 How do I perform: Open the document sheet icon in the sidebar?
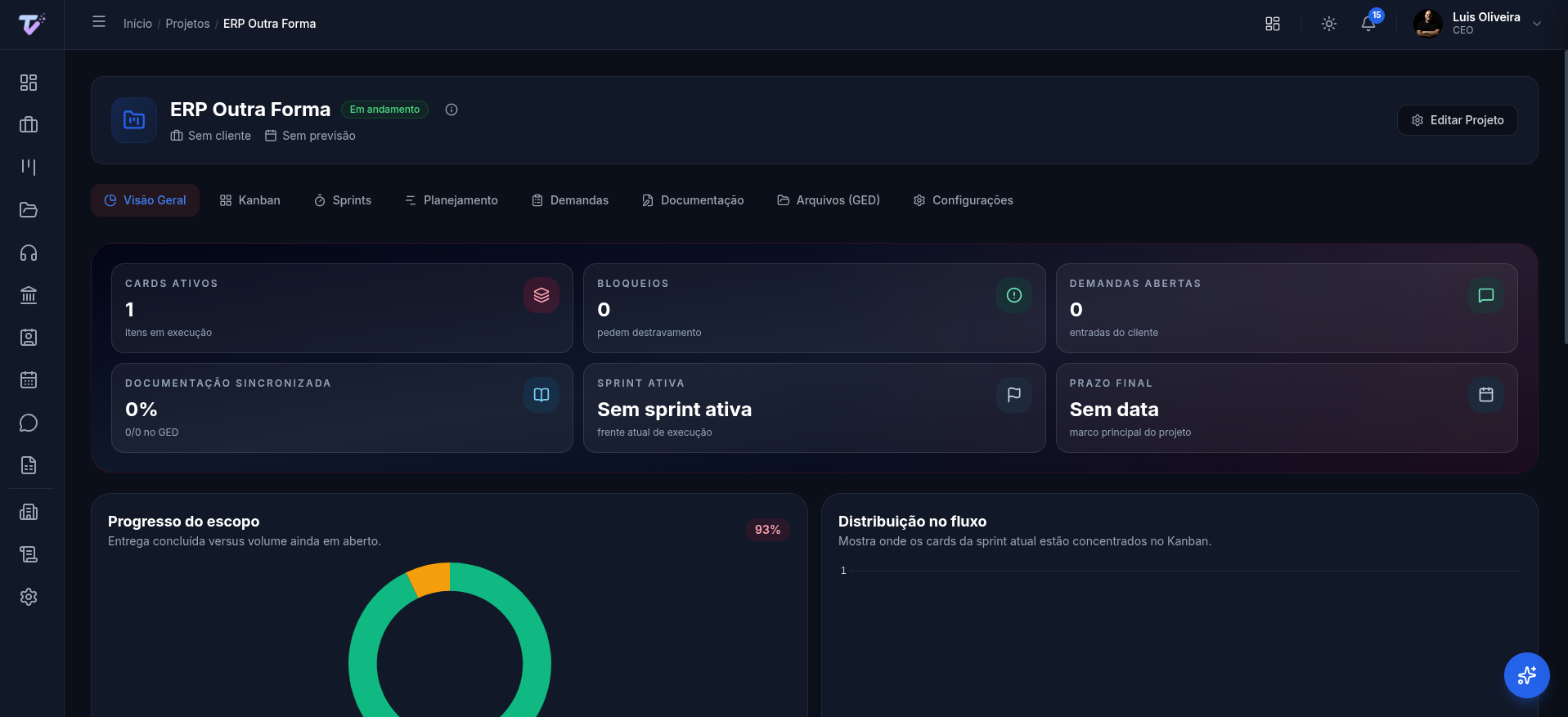pos(29,465)
